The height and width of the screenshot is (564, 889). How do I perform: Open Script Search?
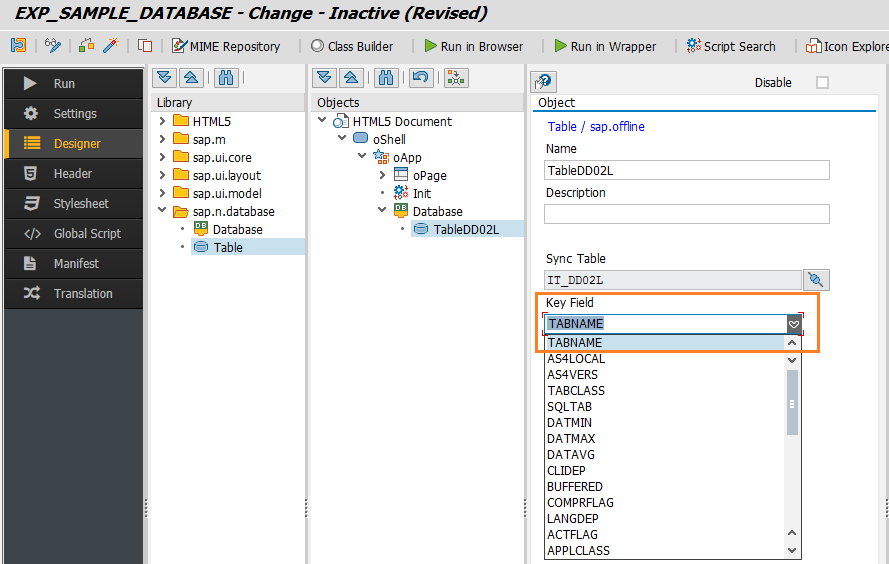coord(731,46)
